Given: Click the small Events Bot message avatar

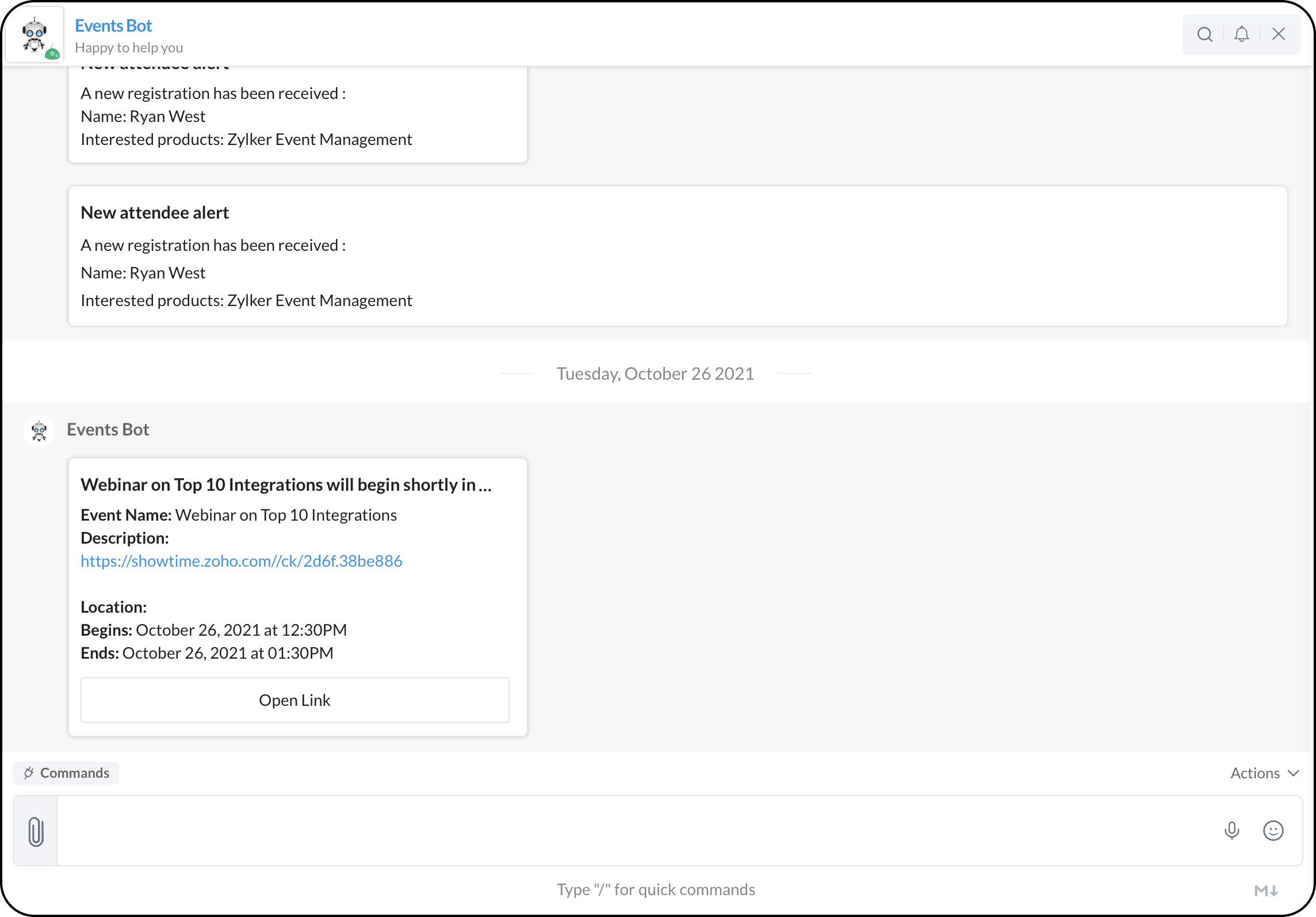Looking at the screenshot, I should (x=39, y=430).
